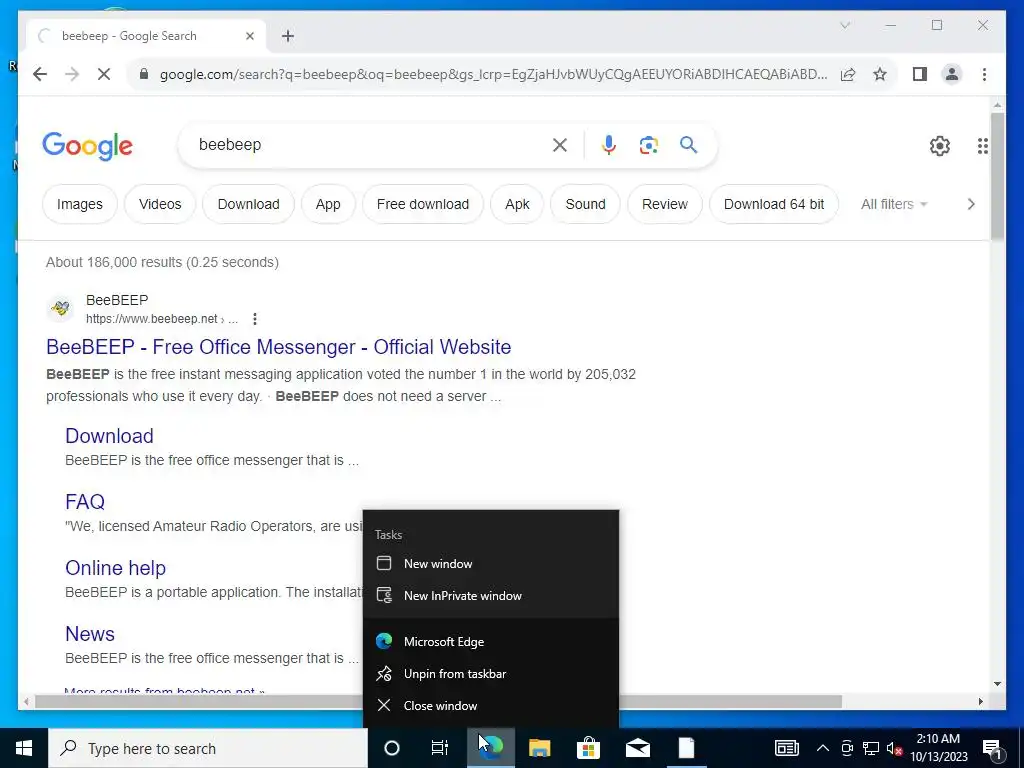Filter results by Images
This screenshot has width=1024, height=768.
point(80,204)
